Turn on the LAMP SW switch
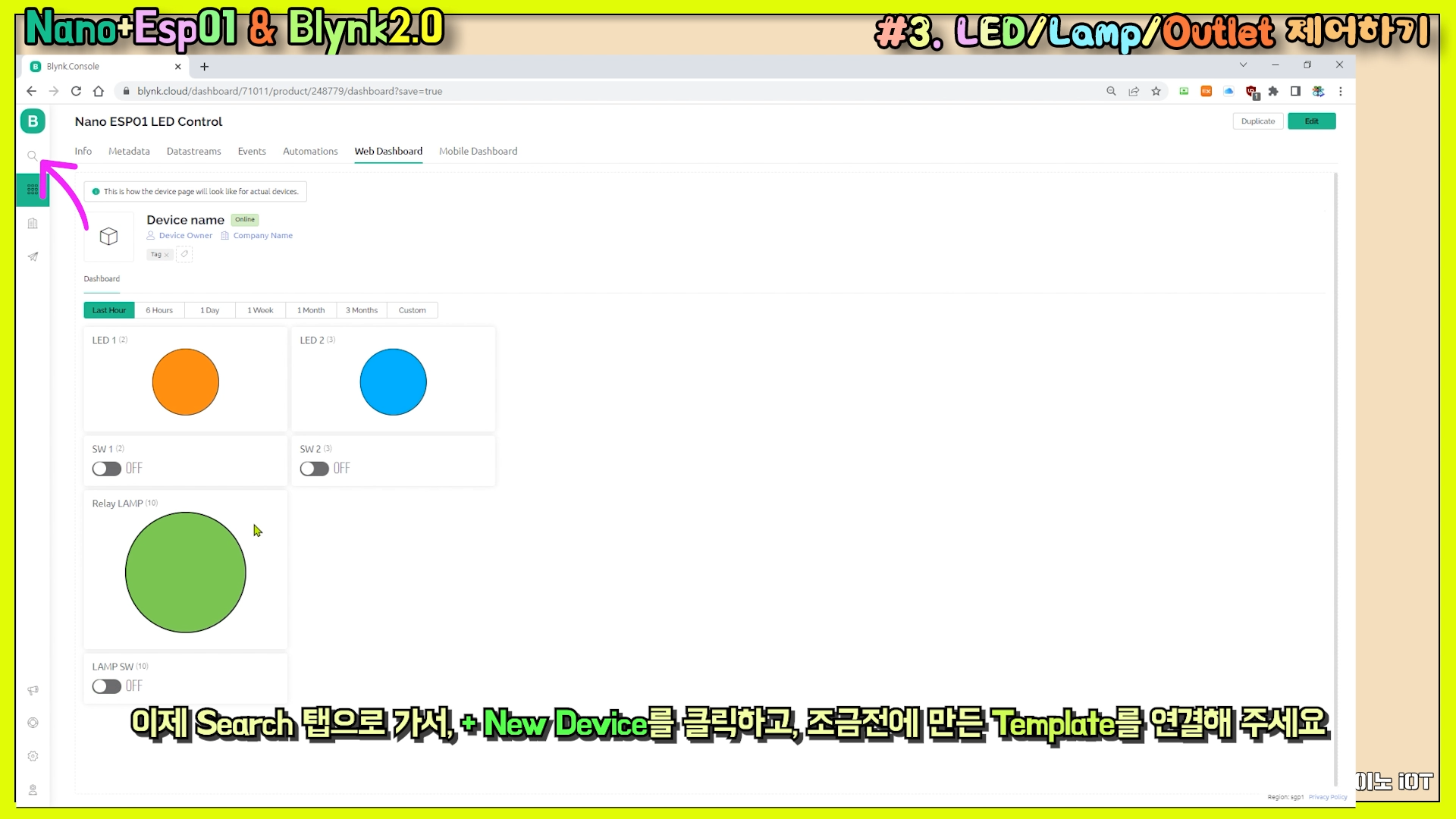The width and height of the screenshot is (1456, 819). pos(107,686)
